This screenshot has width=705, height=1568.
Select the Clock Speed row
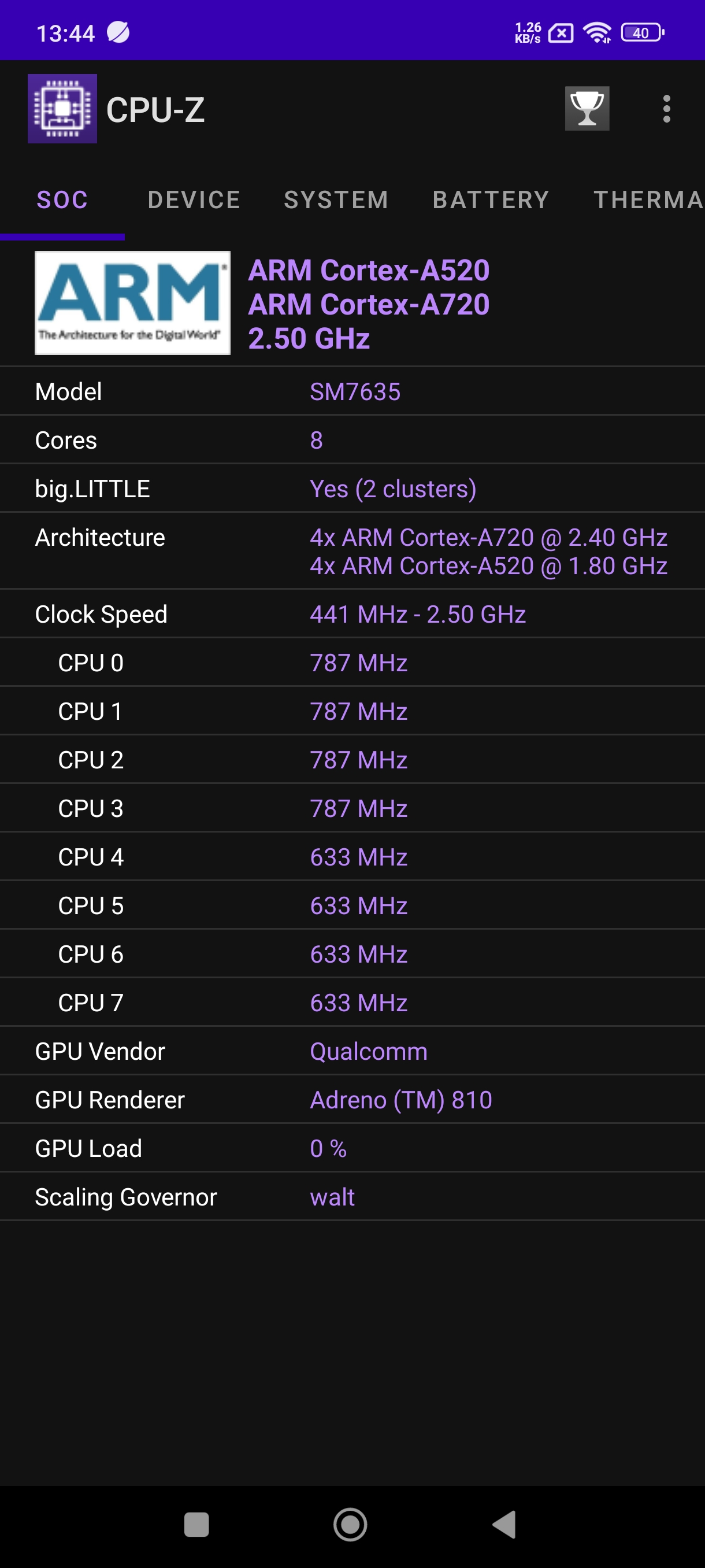(353, 614)
